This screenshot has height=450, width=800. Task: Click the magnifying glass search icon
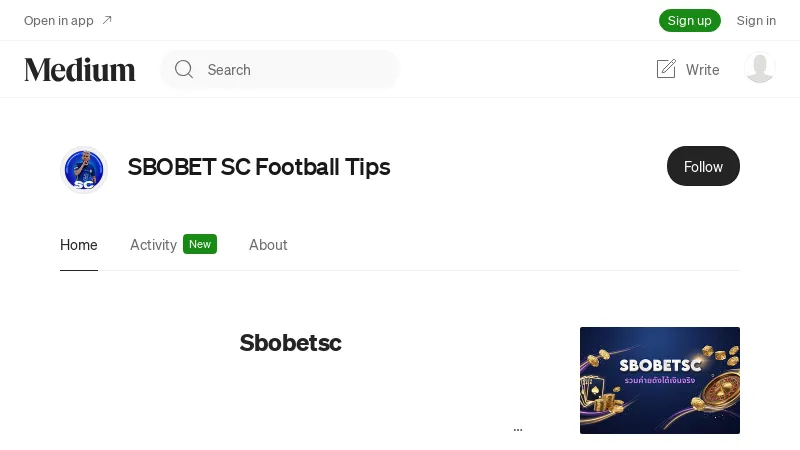pyautogui.click(x=184, y=69)
